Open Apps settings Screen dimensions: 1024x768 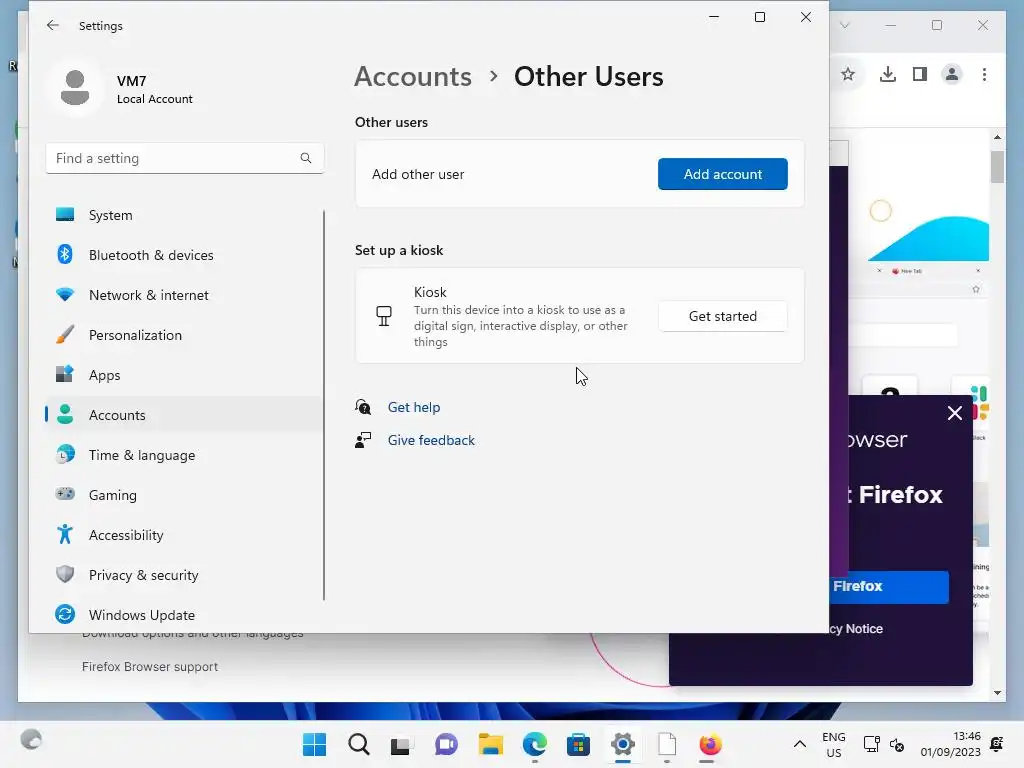pos(184,375)
